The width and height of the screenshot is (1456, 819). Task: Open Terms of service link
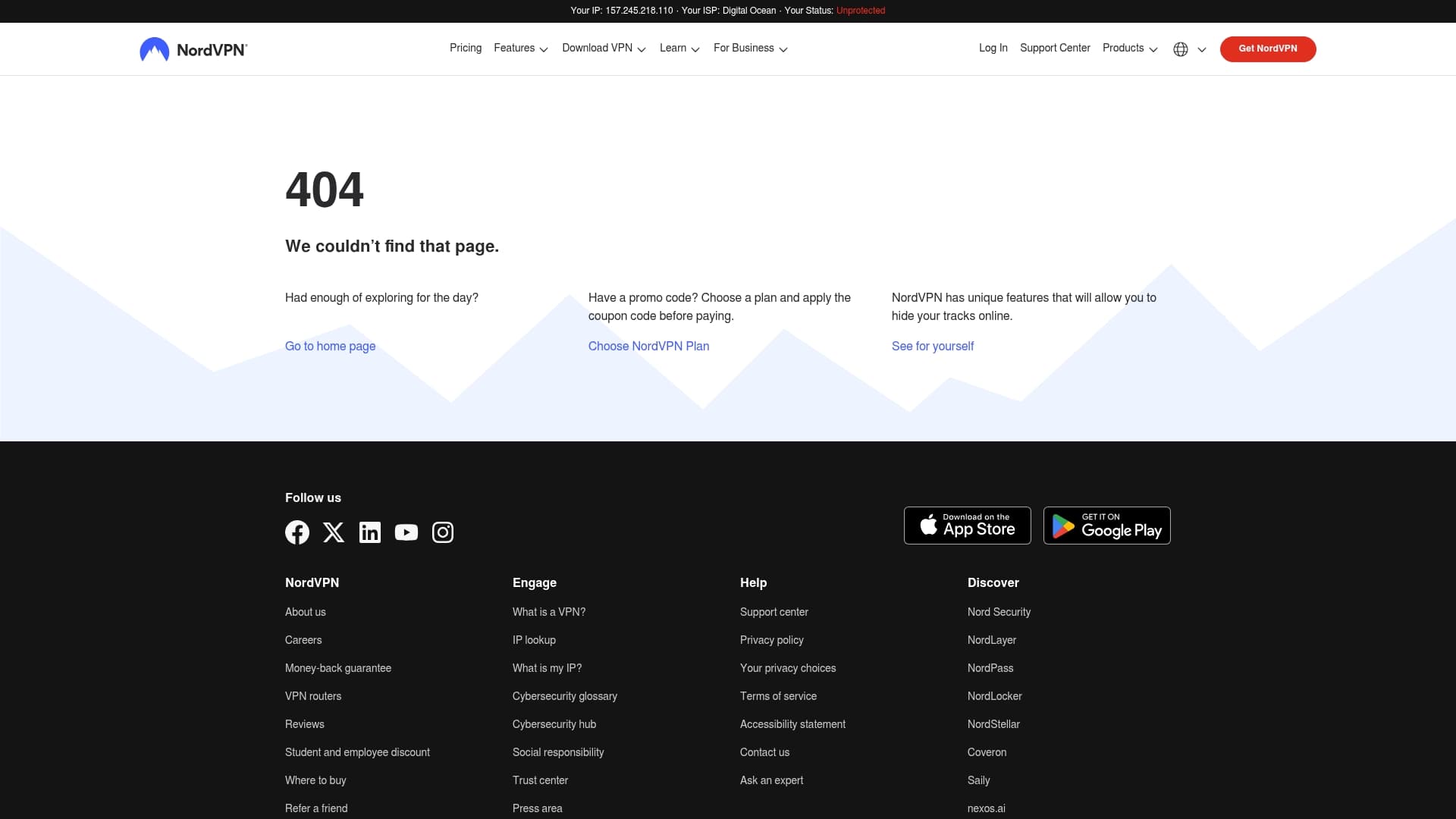pyautogui.click(x=778, y=696)
